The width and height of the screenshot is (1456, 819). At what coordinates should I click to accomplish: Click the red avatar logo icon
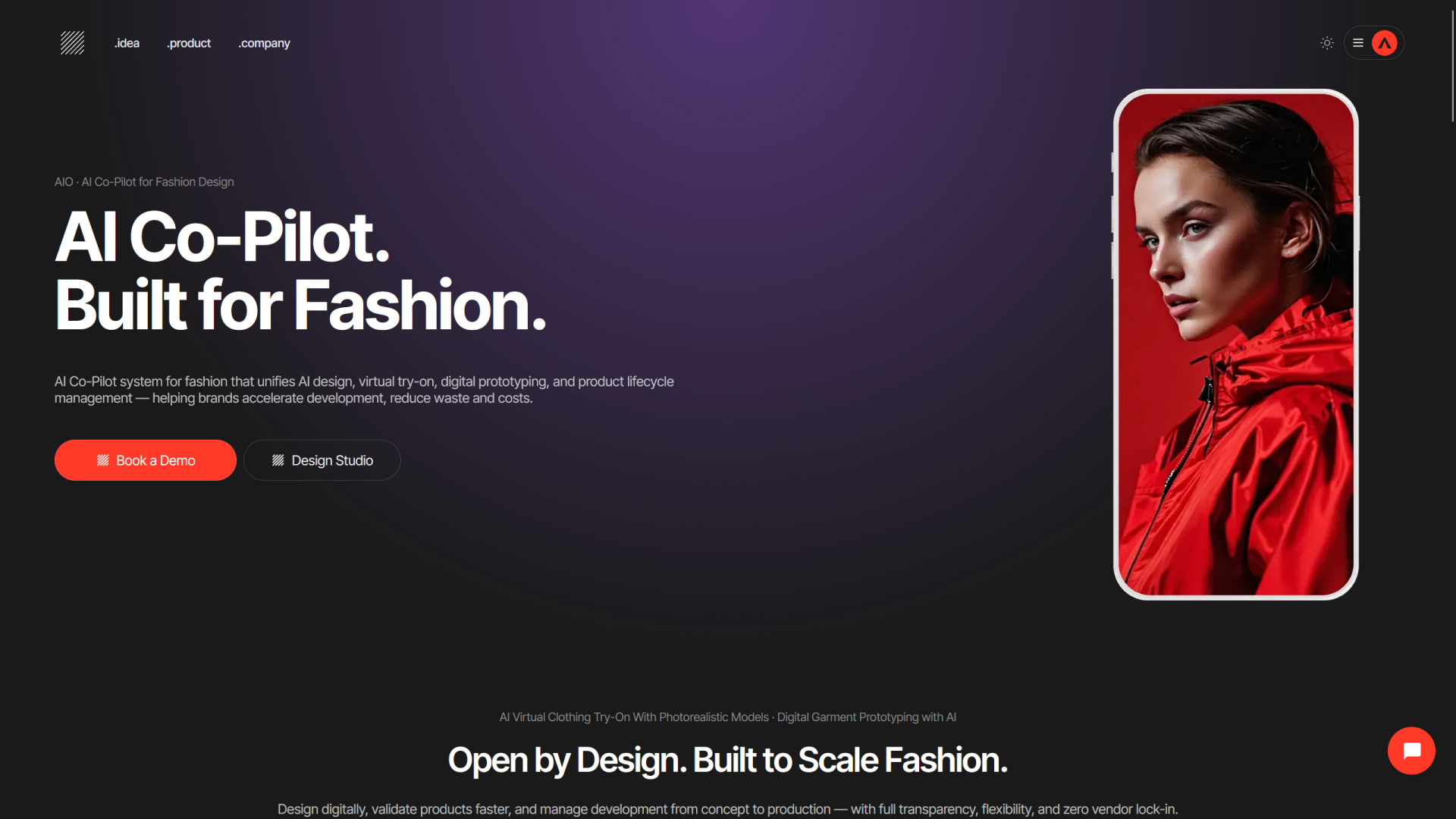pos(1384,42)
